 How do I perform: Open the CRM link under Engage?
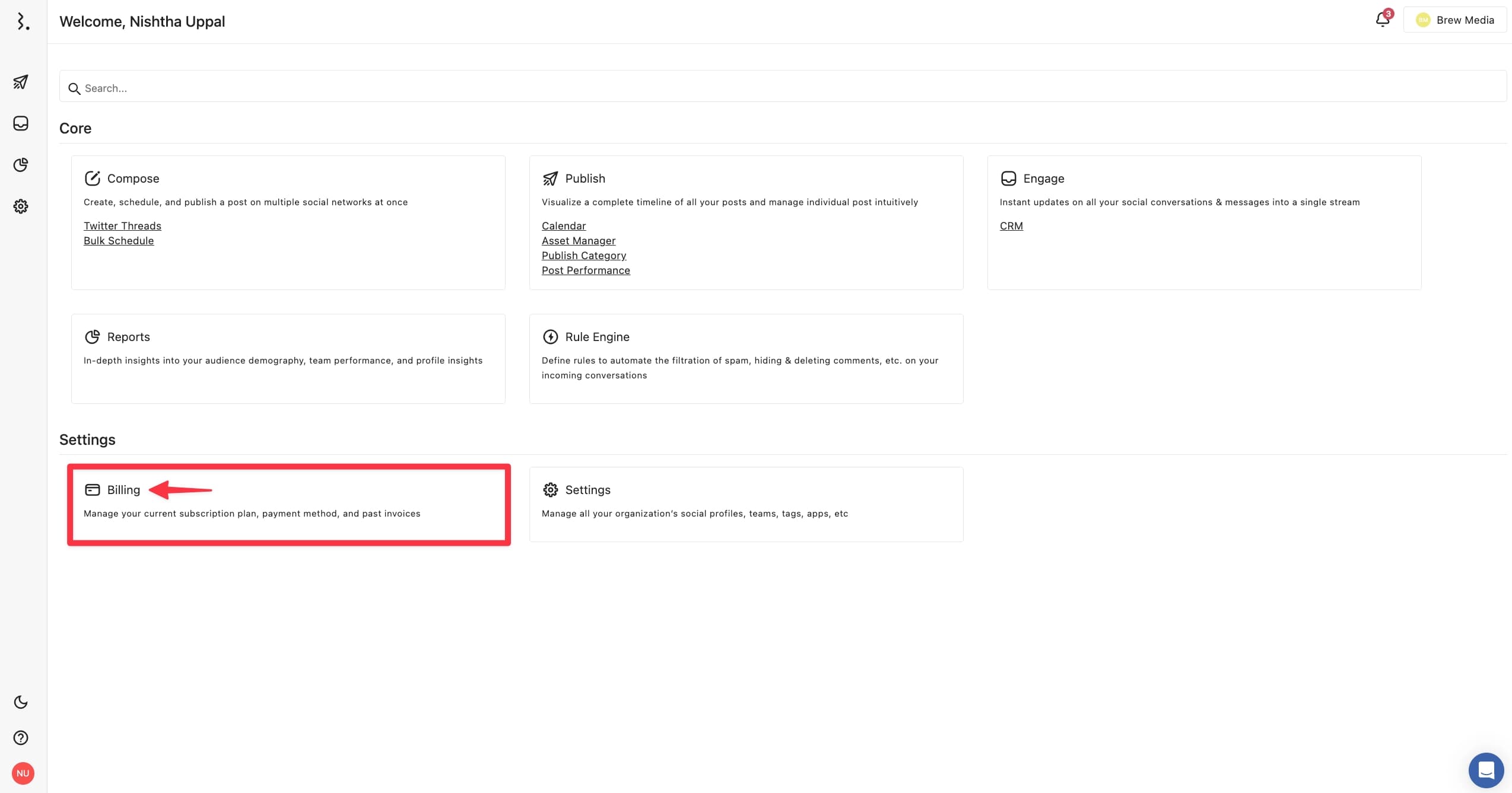pyautogui.click(x=1011, y=226)
